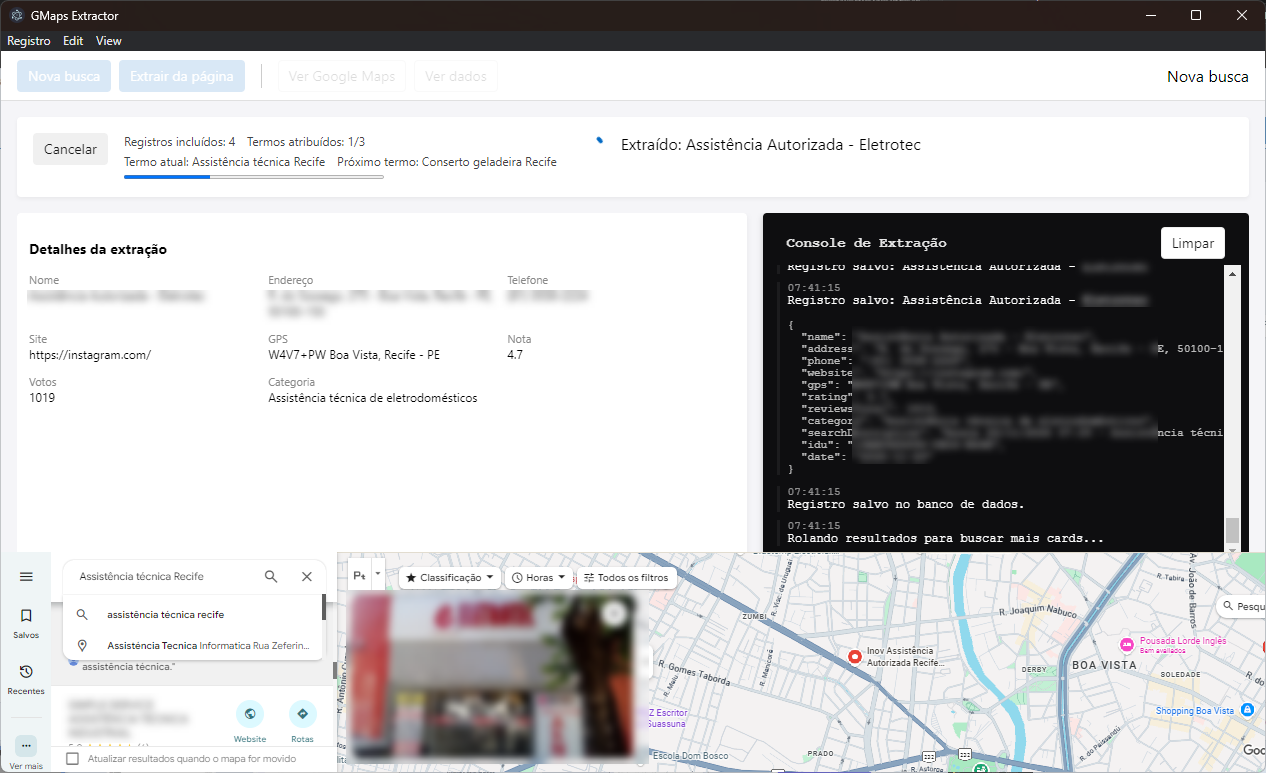Clear the search with the X icon
The height and width of the screenshot is (773, 1266).
pos(307,577)
